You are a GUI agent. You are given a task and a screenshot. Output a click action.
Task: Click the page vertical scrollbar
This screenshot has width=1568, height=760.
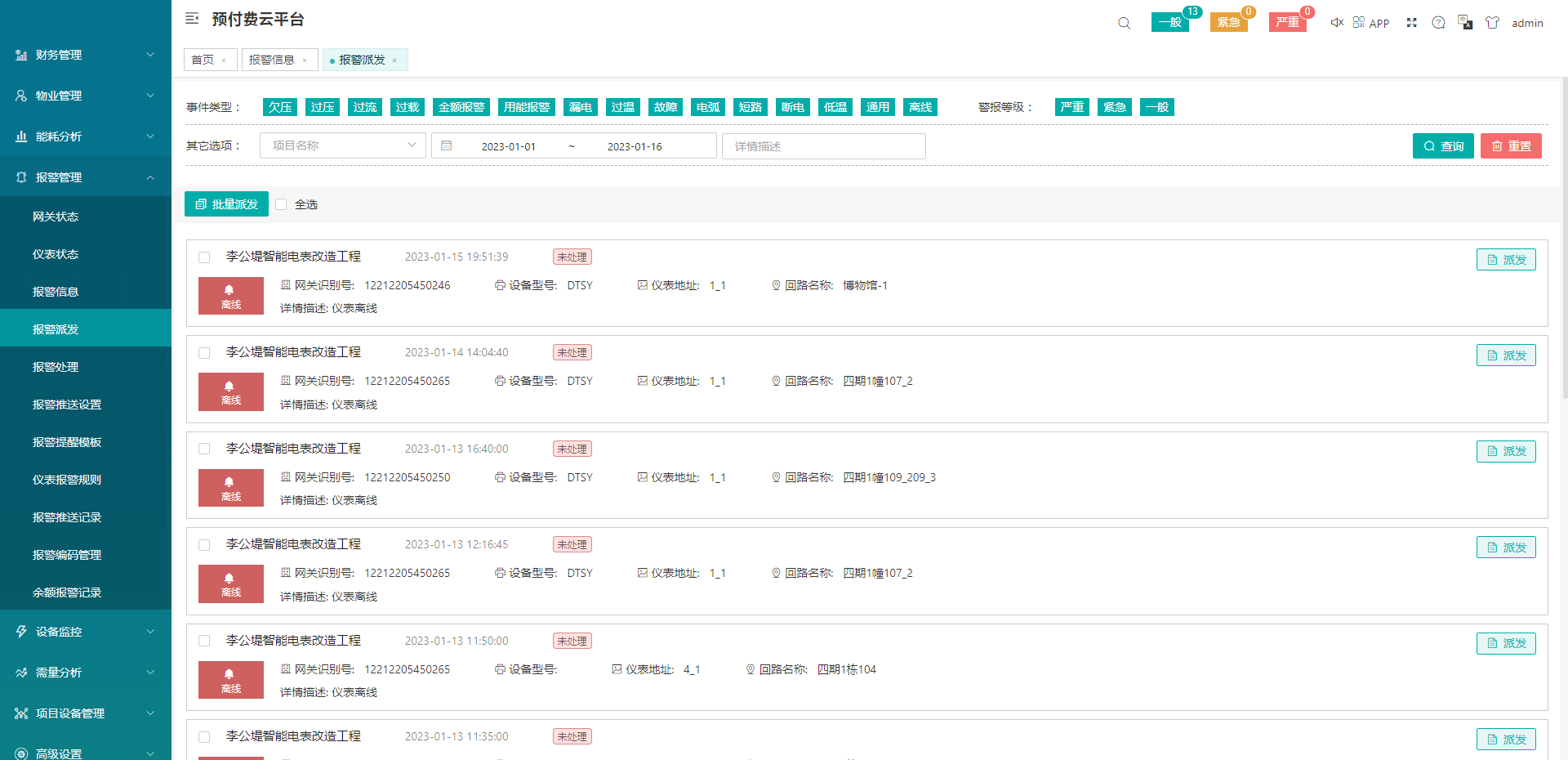coord(1564,237)
